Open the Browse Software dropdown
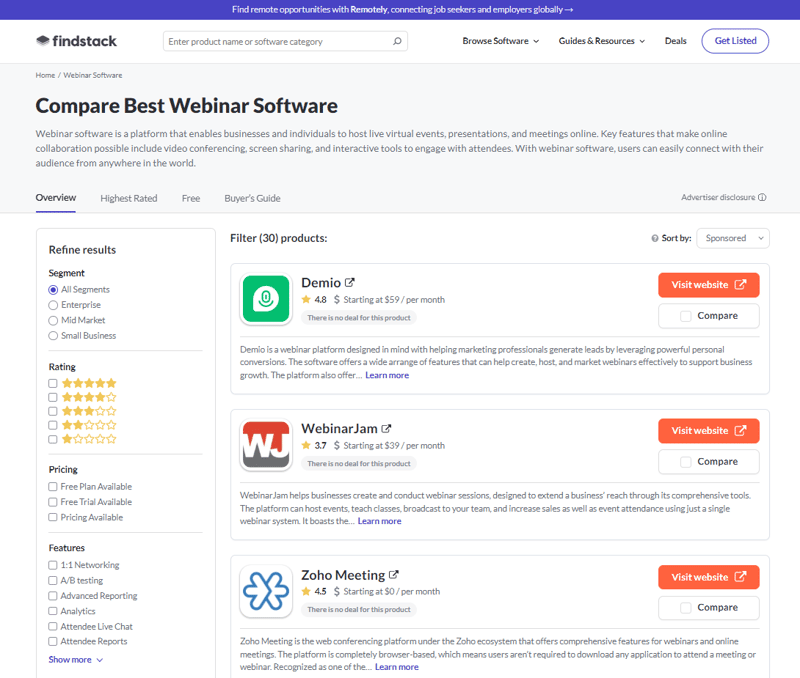Image resolution: width=800 pixels, height=678 pixels. coord(501,41)
